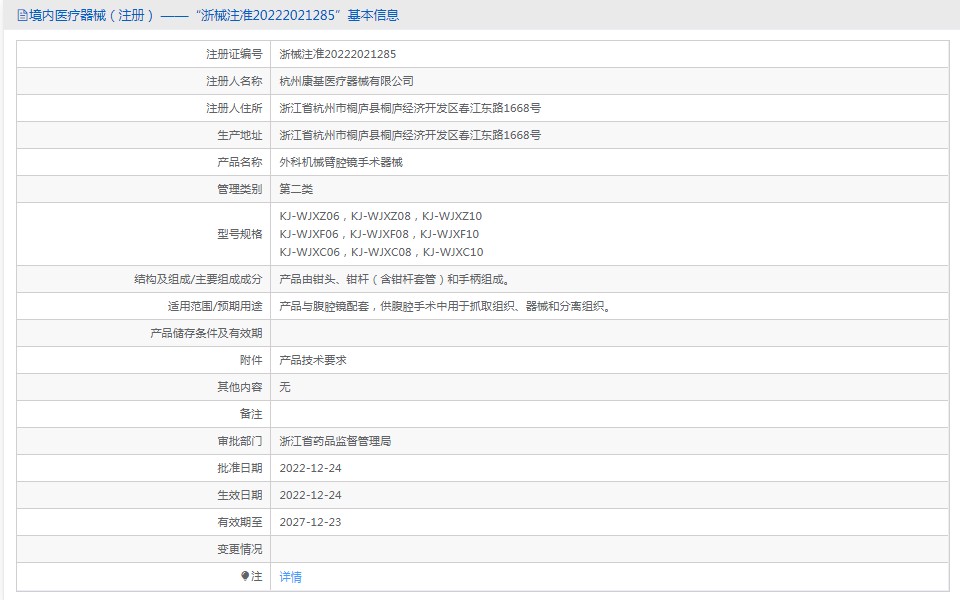Click the 产品名称 label
Screen dimensions: 960x600
click(x=239, y=162)
